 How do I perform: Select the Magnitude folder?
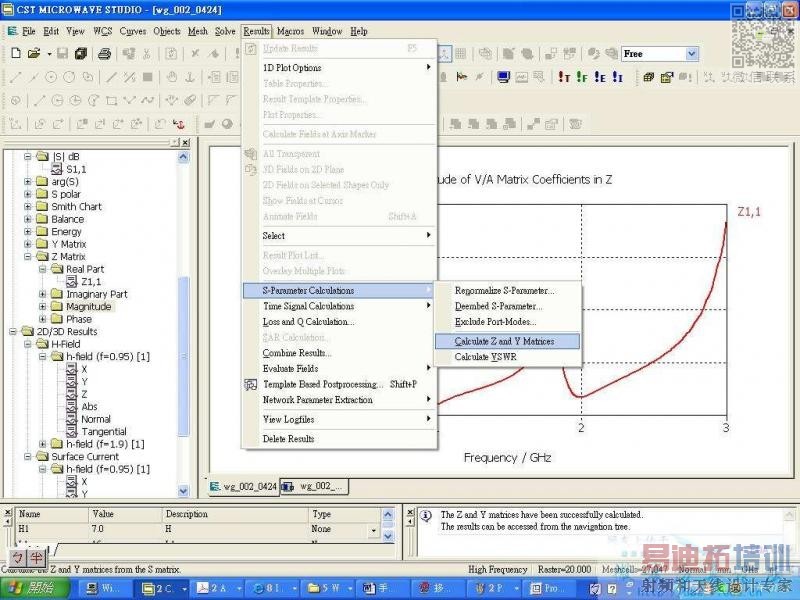88,307
